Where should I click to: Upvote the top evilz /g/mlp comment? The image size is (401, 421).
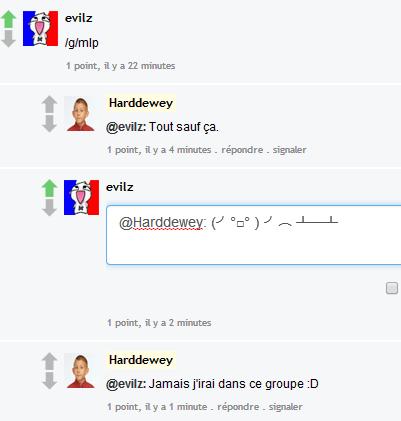click(9, 19)
